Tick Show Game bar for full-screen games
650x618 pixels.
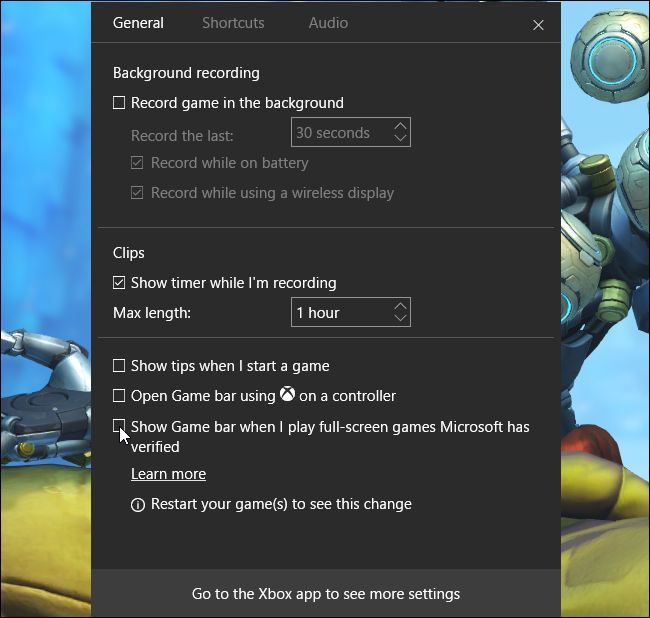(119, 425)
